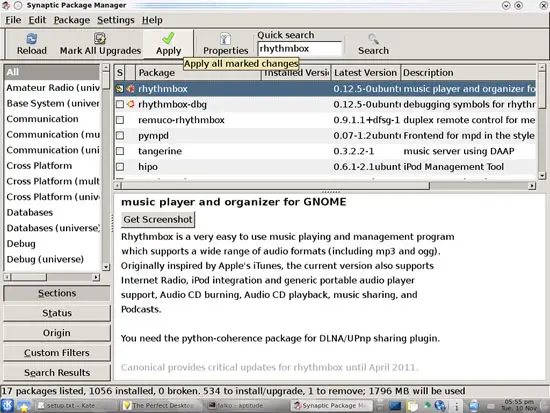The image size is (550, 413).
Task: Select Communication section
Action: 52,119
